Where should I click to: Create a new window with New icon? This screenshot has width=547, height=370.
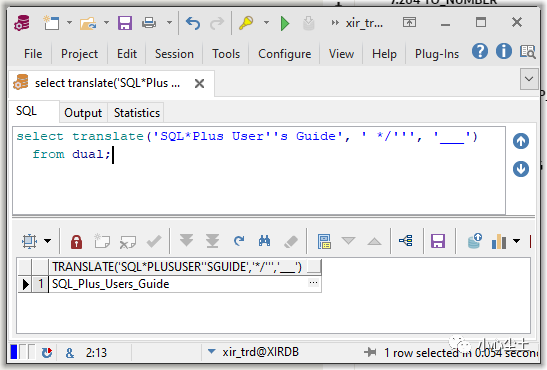tap(51, 23)
